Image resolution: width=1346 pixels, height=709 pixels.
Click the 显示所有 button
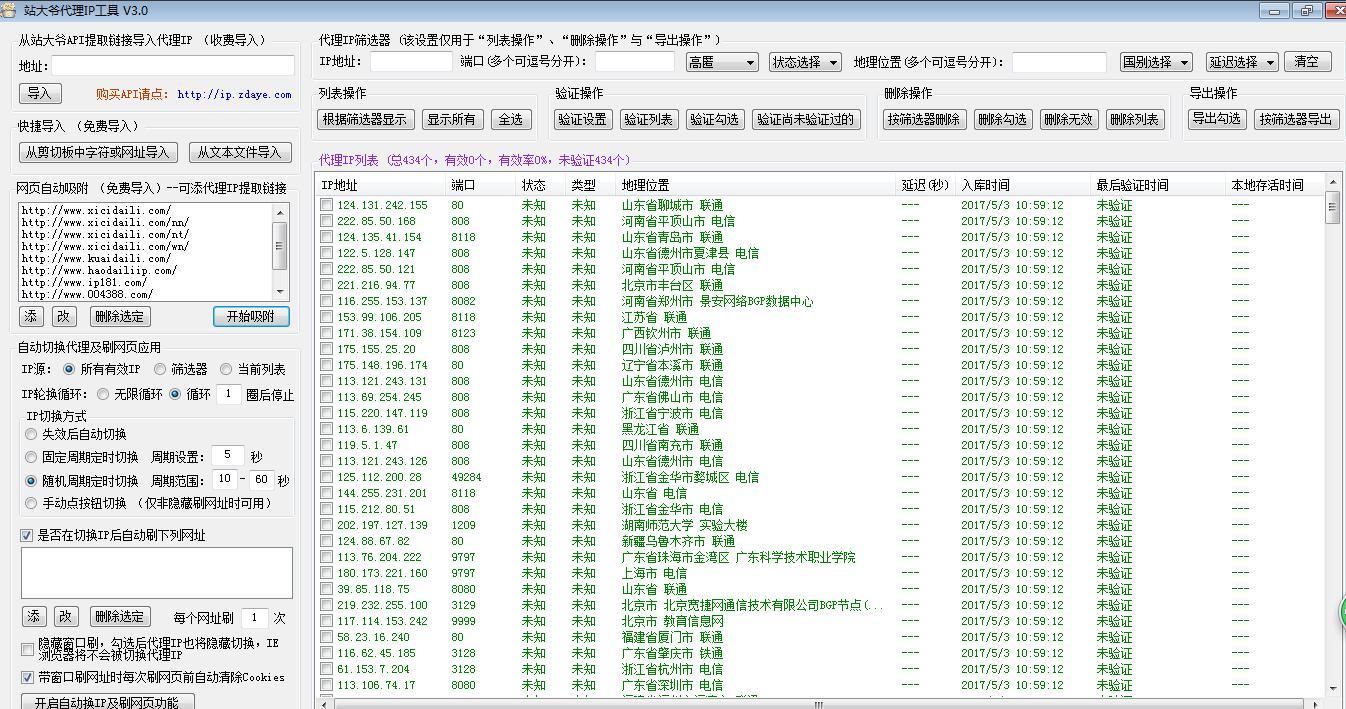tap(451, 119)
